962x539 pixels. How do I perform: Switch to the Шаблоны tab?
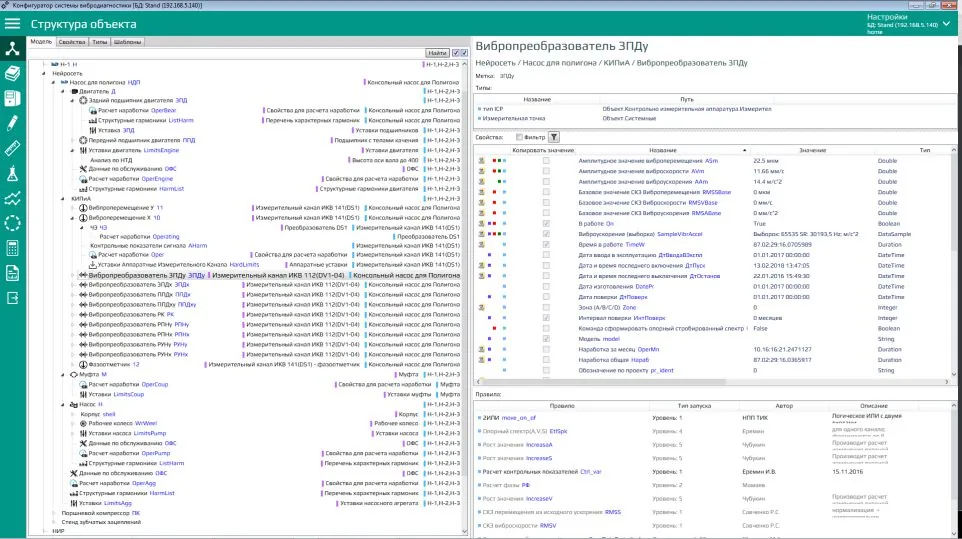click(127, 42)
